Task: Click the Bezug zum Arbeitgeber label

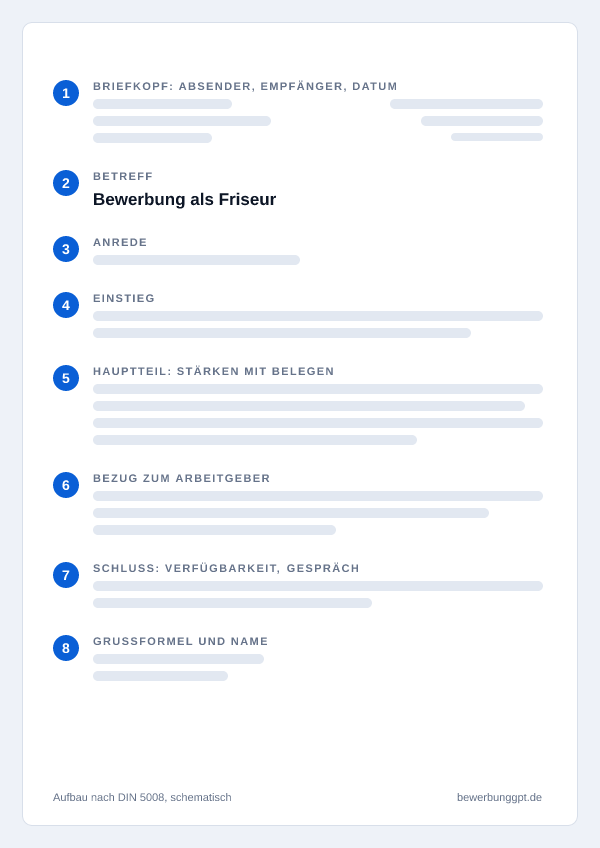Action: tap(182, 479)
